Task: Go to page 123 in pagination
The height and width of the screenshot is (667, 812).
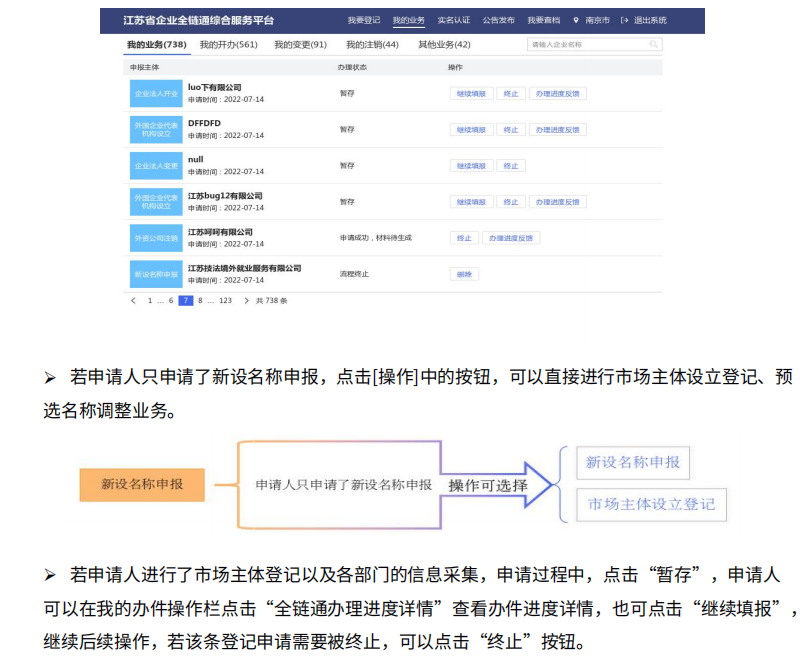Action: pyautogui.click(x=225, y=300)
